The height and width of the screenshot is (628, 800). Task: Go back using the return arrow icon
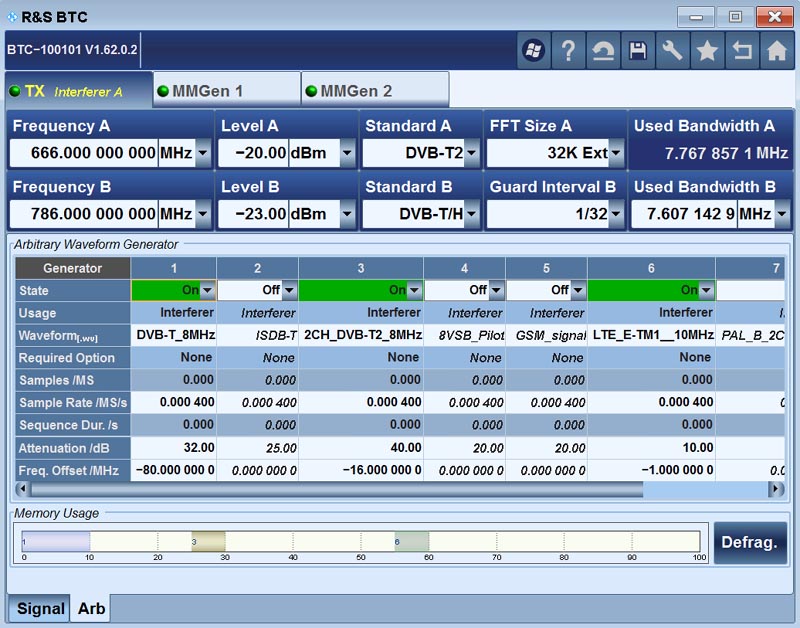[742, 51]
